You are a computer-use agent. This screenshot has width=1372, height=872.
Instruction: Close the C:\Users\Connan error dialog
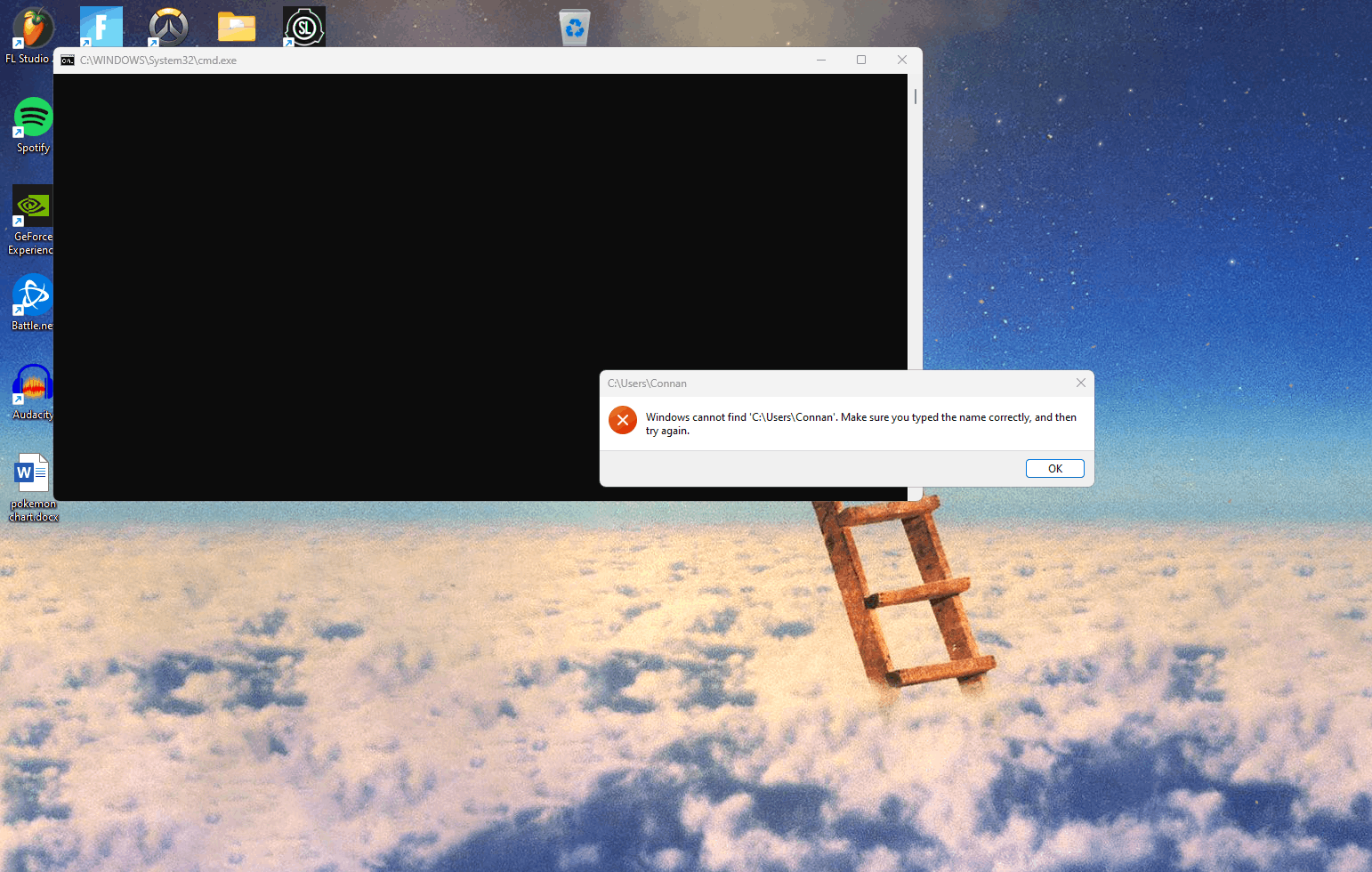pos(1081,383)
